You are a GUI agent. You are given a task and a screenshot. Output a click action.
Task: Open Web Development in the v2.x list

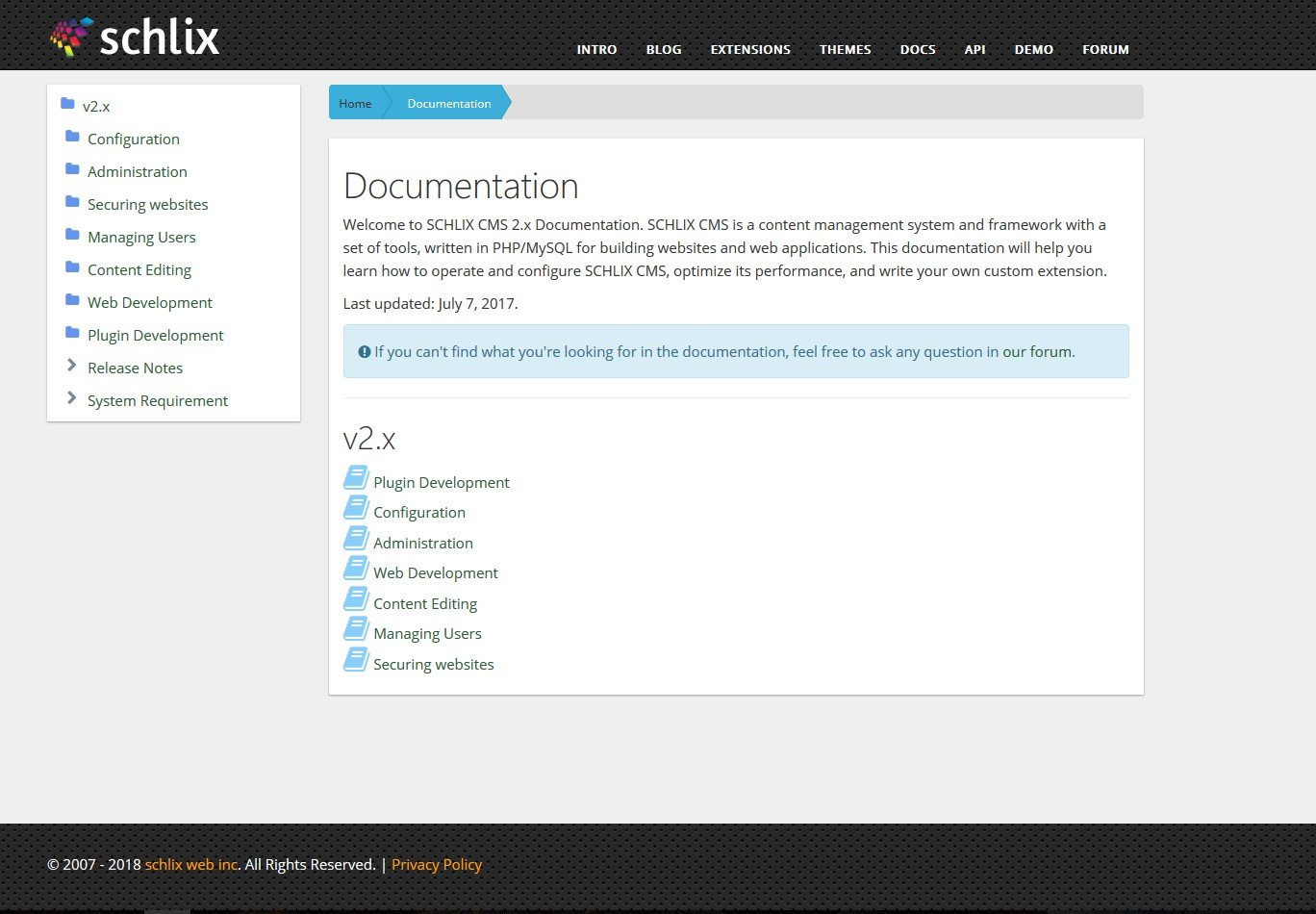436,573
